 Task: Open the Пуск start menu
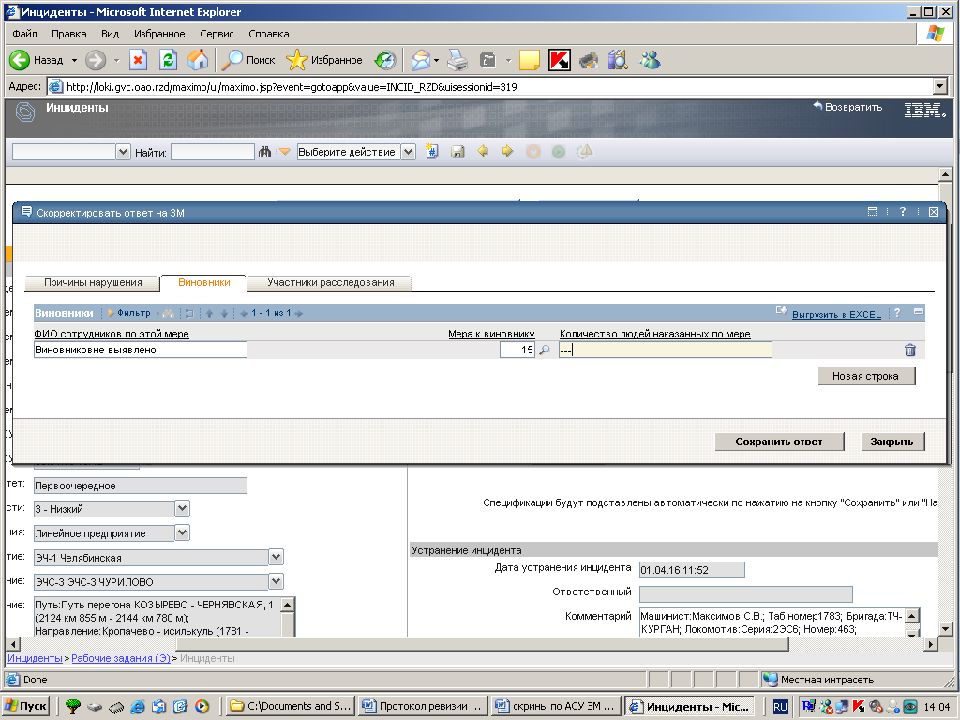pyautogui.click(x=26, y=706)
